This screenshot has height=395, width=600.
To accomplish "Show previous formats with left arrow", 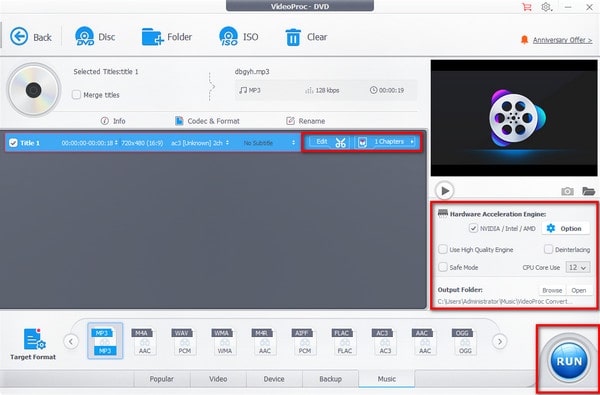I will tap(71, 341).
